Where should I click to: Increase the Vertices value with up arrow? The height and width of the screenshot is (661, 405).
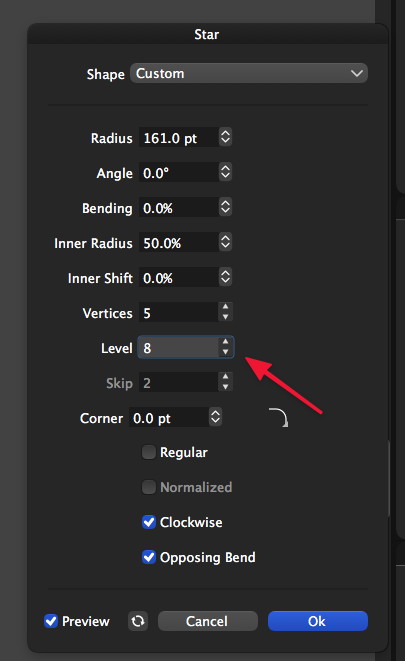click(225, 307)
